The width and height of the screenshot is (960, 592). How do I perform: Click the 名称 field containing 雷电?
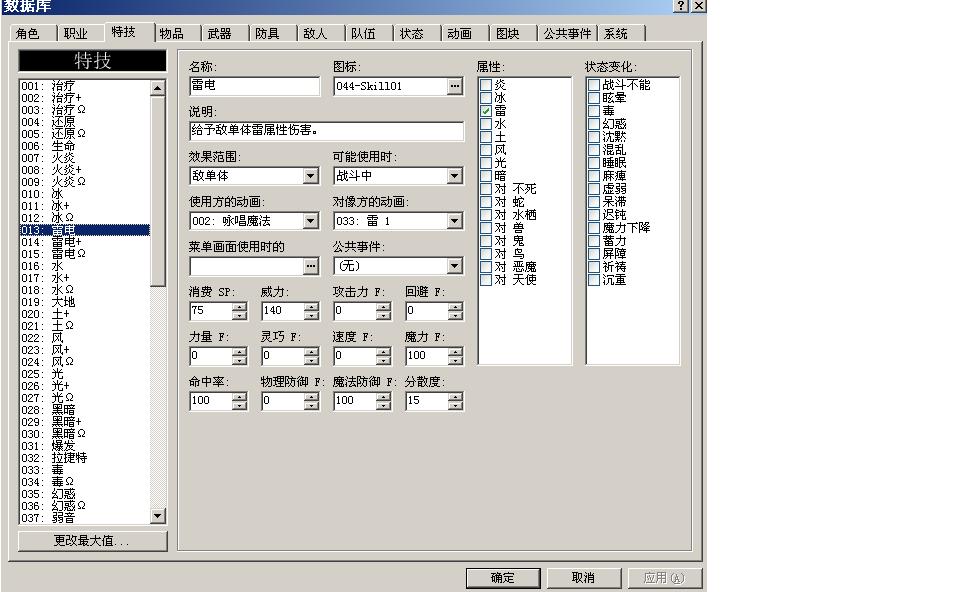click(254, 86)
